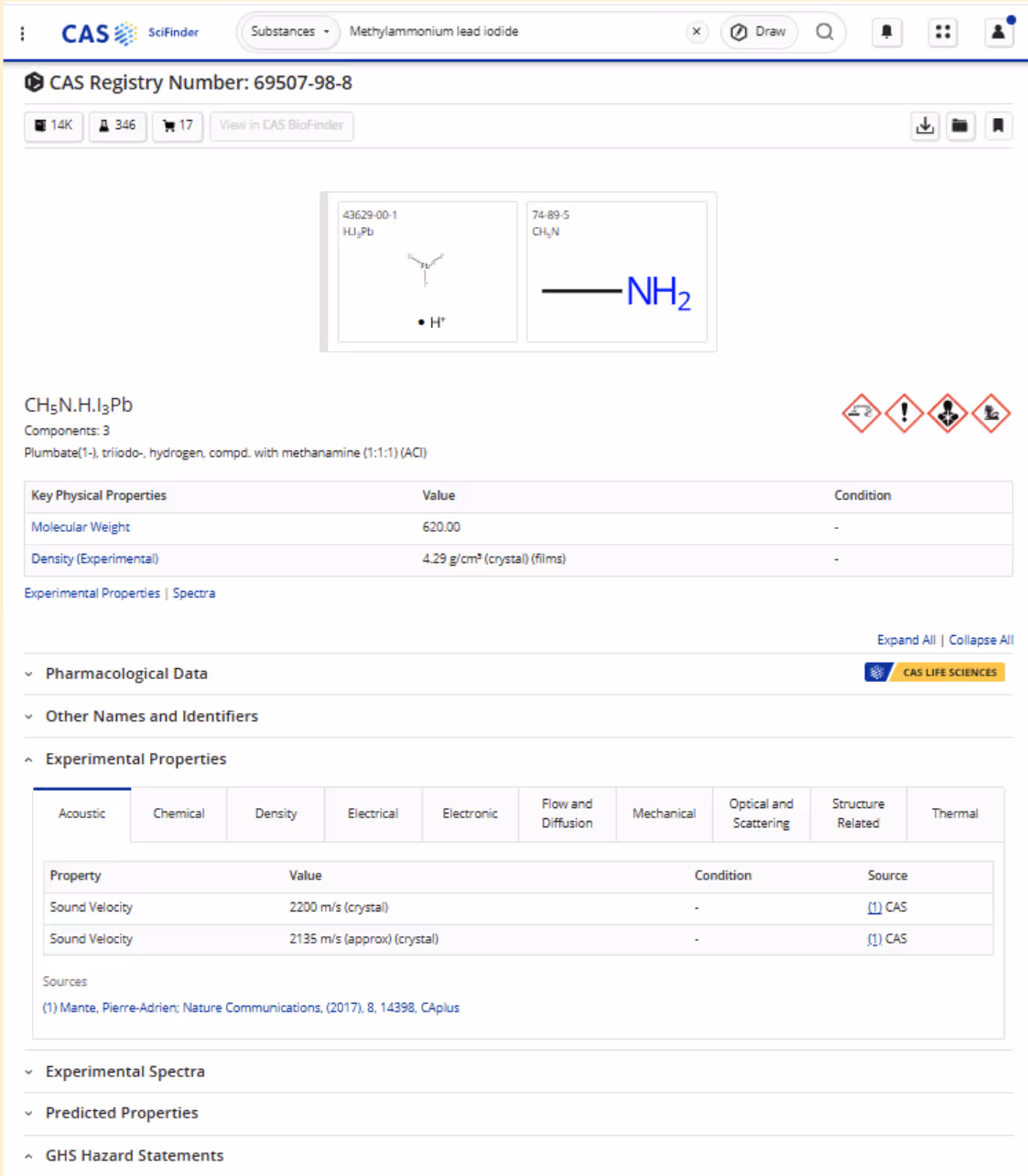Download the substance record

tap(925, 126)
